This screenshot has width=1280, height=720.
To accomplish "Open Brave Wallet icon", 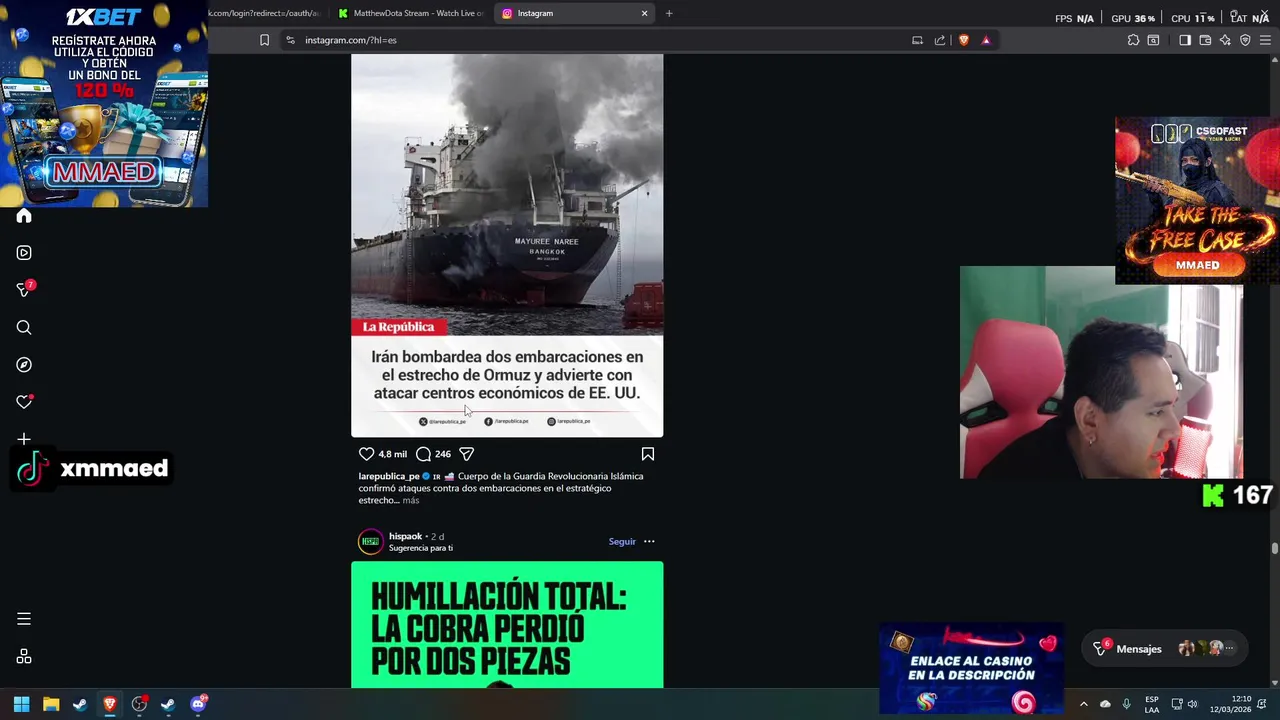I will (1205, 40).
